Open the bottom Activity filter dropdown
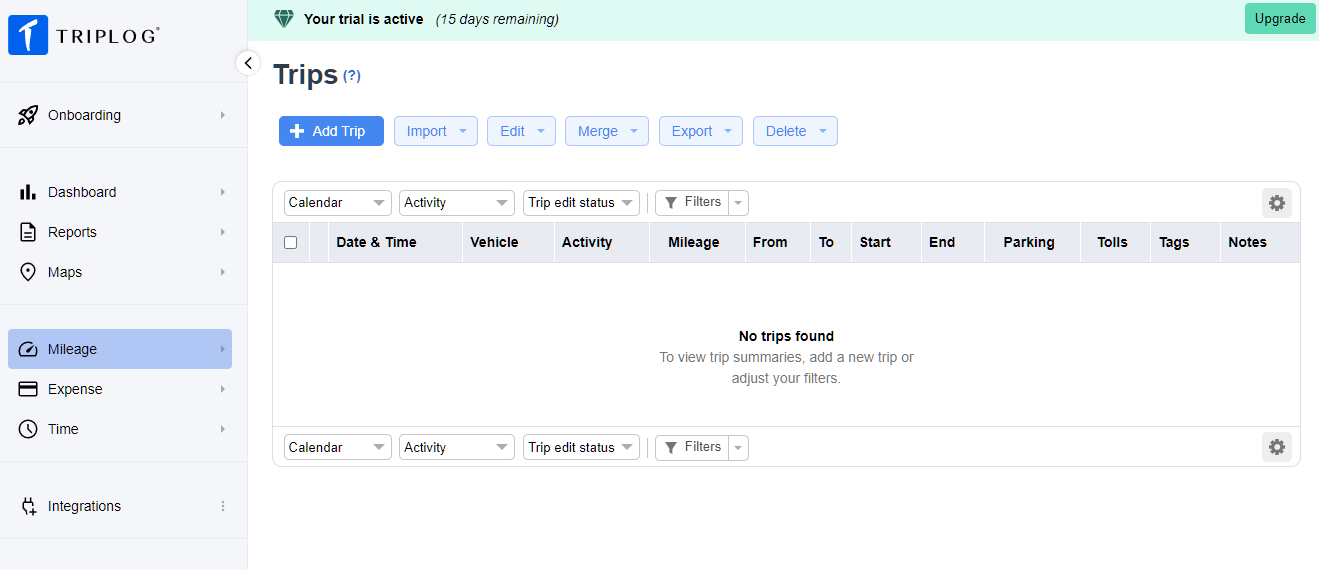Screen dimensions: 1319x570 click(457, 447)
